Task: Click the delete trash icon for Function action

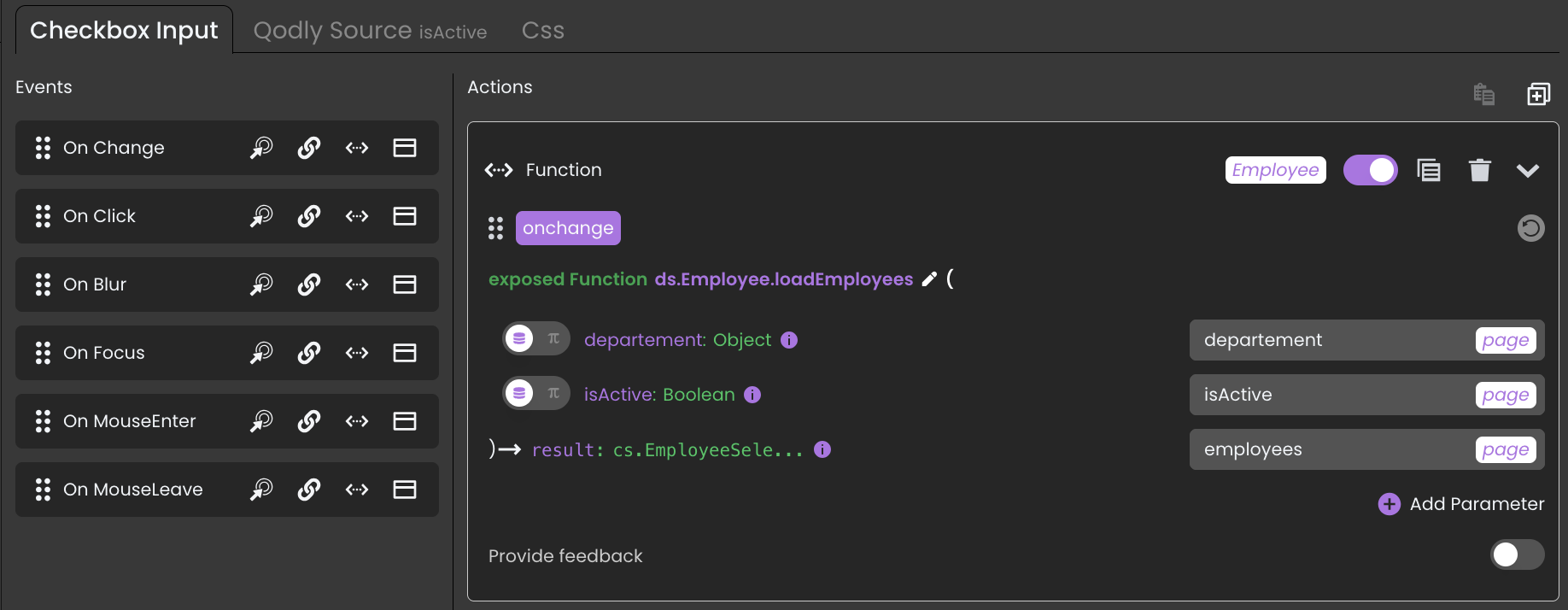Action: (x=1479, y=170)
